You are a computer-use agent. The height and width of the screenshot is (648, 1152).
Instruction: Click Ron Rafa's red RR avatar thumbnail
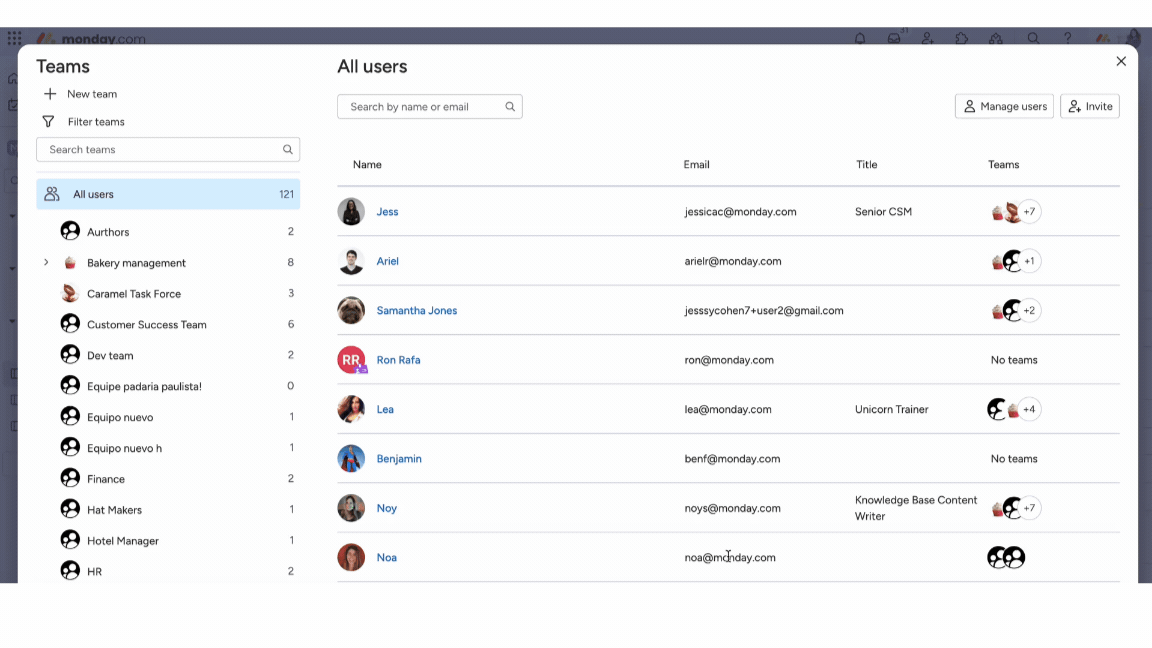pos(351,359)
